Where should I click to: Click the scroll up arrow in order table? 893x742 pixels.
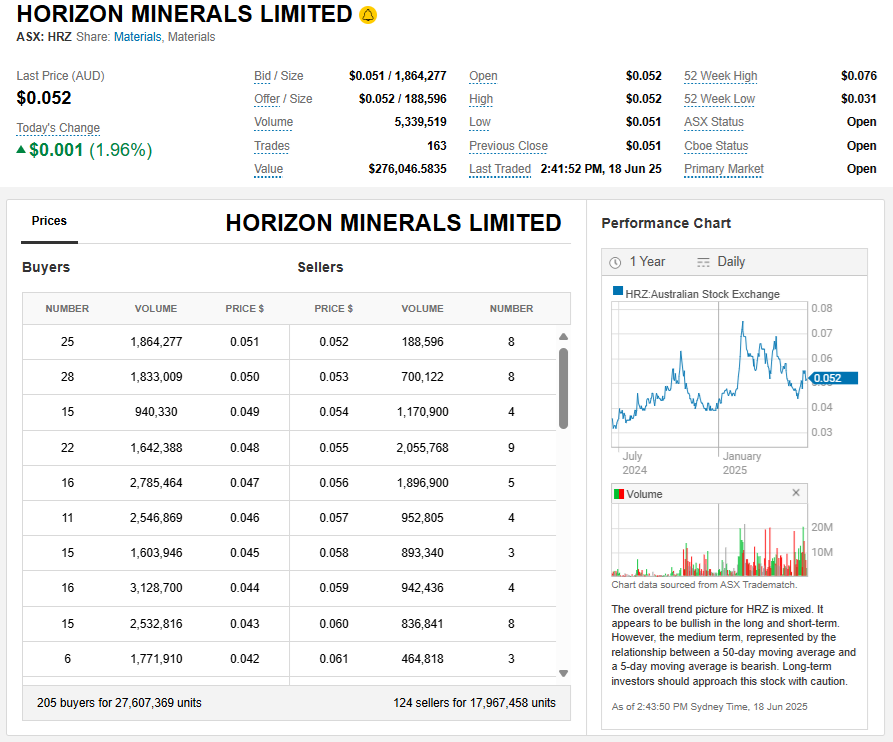(563, 337)
